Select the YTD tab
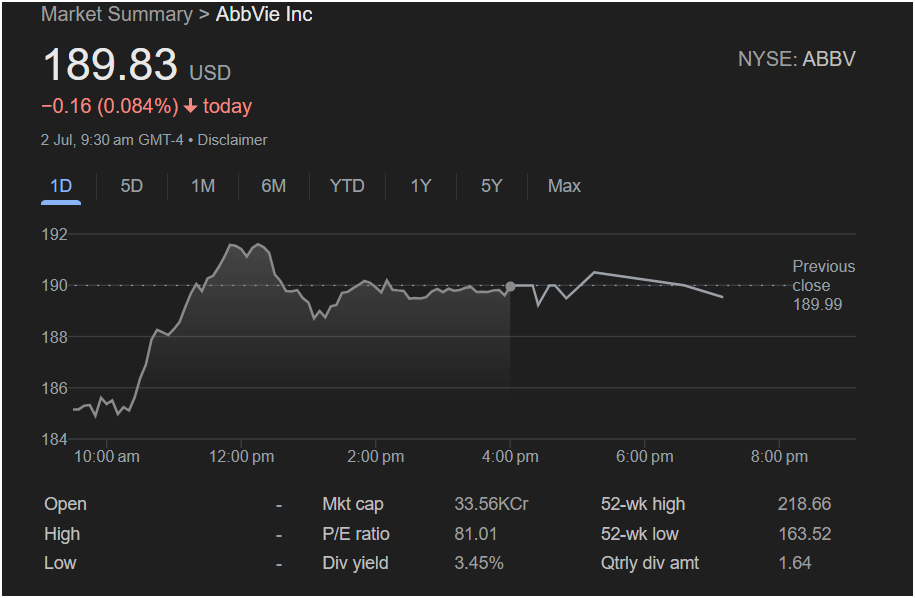 (x=347, y=186)
